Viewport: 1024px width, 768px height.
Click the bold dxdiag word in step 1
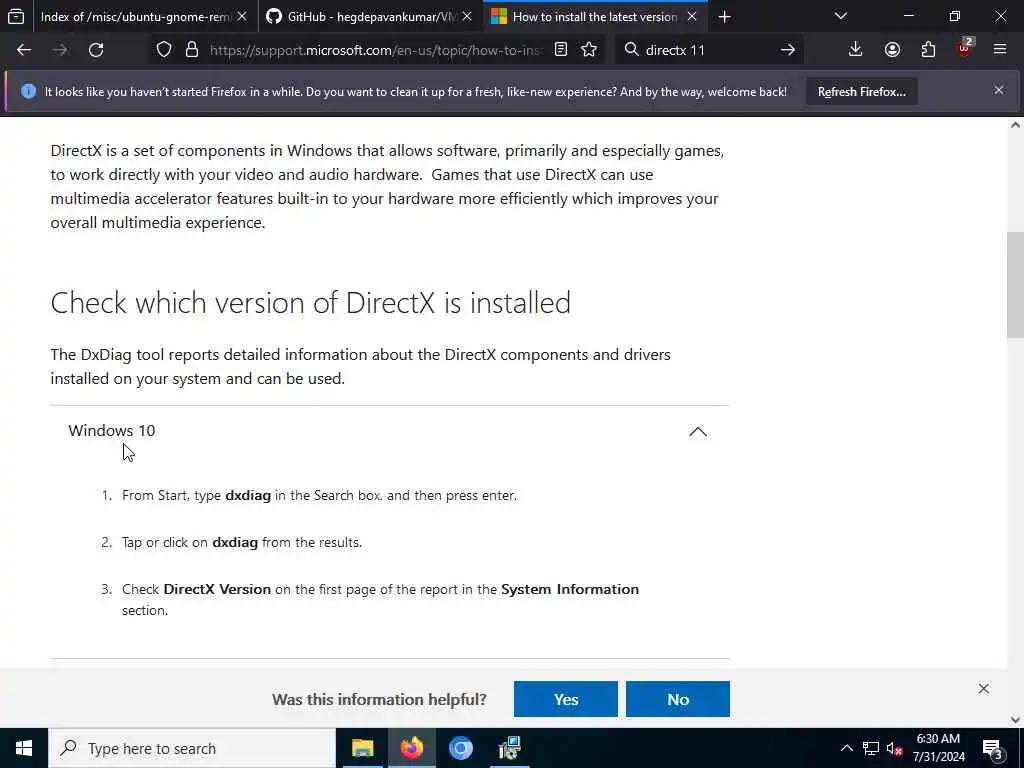[248, 496]
